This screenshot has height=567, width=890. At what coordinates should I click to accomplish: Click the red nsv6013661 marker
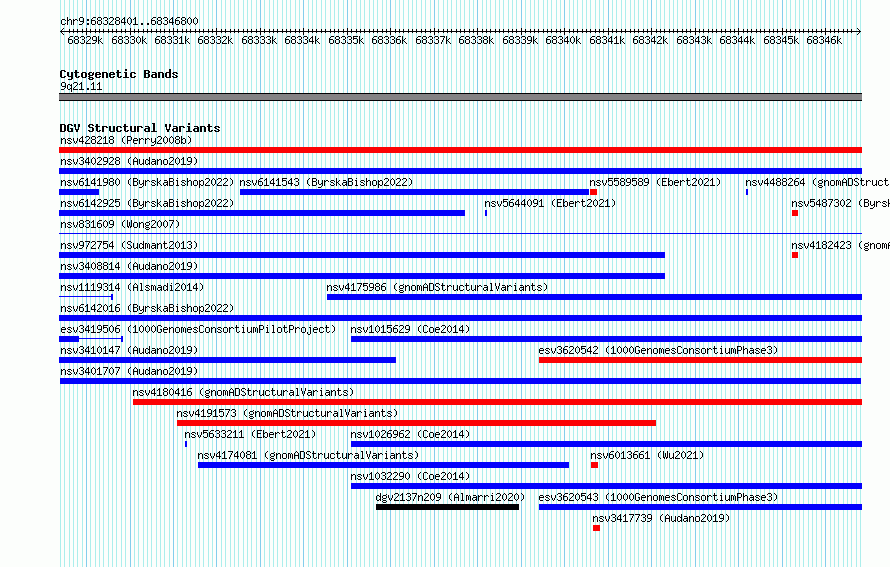(594, 465)
